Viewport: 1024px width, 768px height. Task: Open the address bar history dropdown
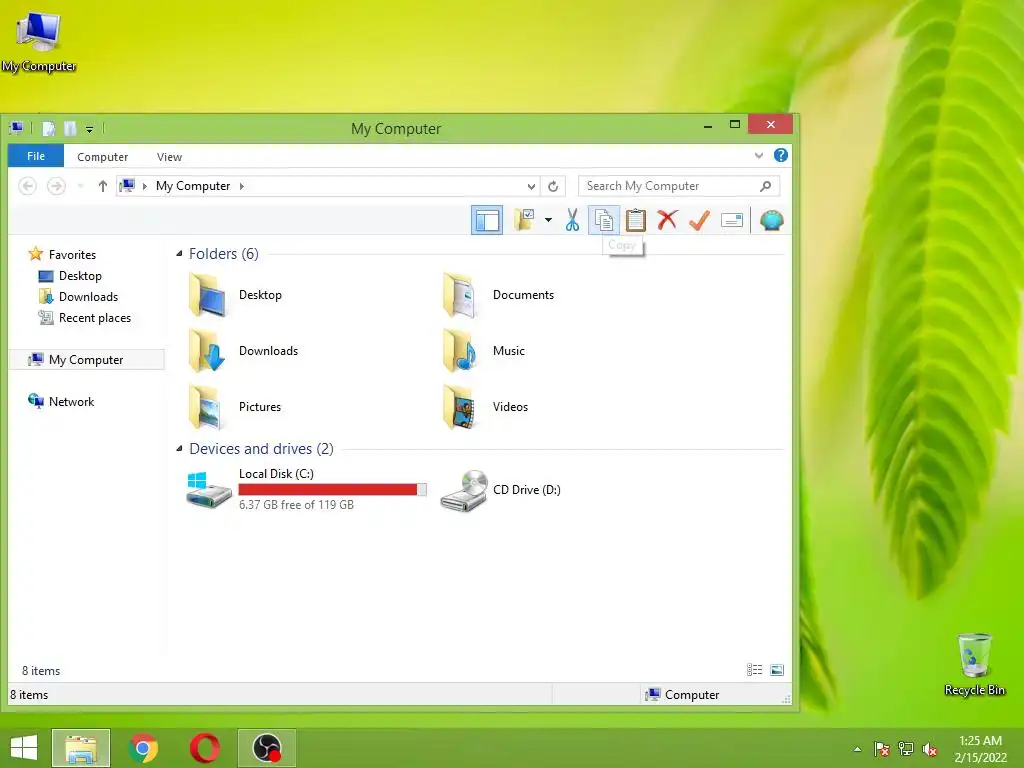tap(531, 186)
